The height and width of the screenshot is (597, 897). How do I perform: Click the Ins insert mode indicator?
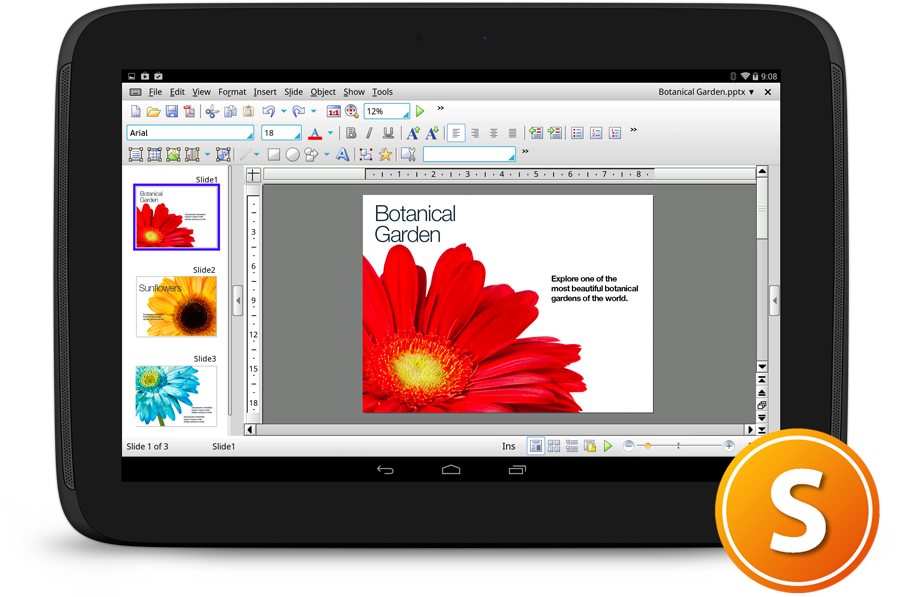(509, 447)
